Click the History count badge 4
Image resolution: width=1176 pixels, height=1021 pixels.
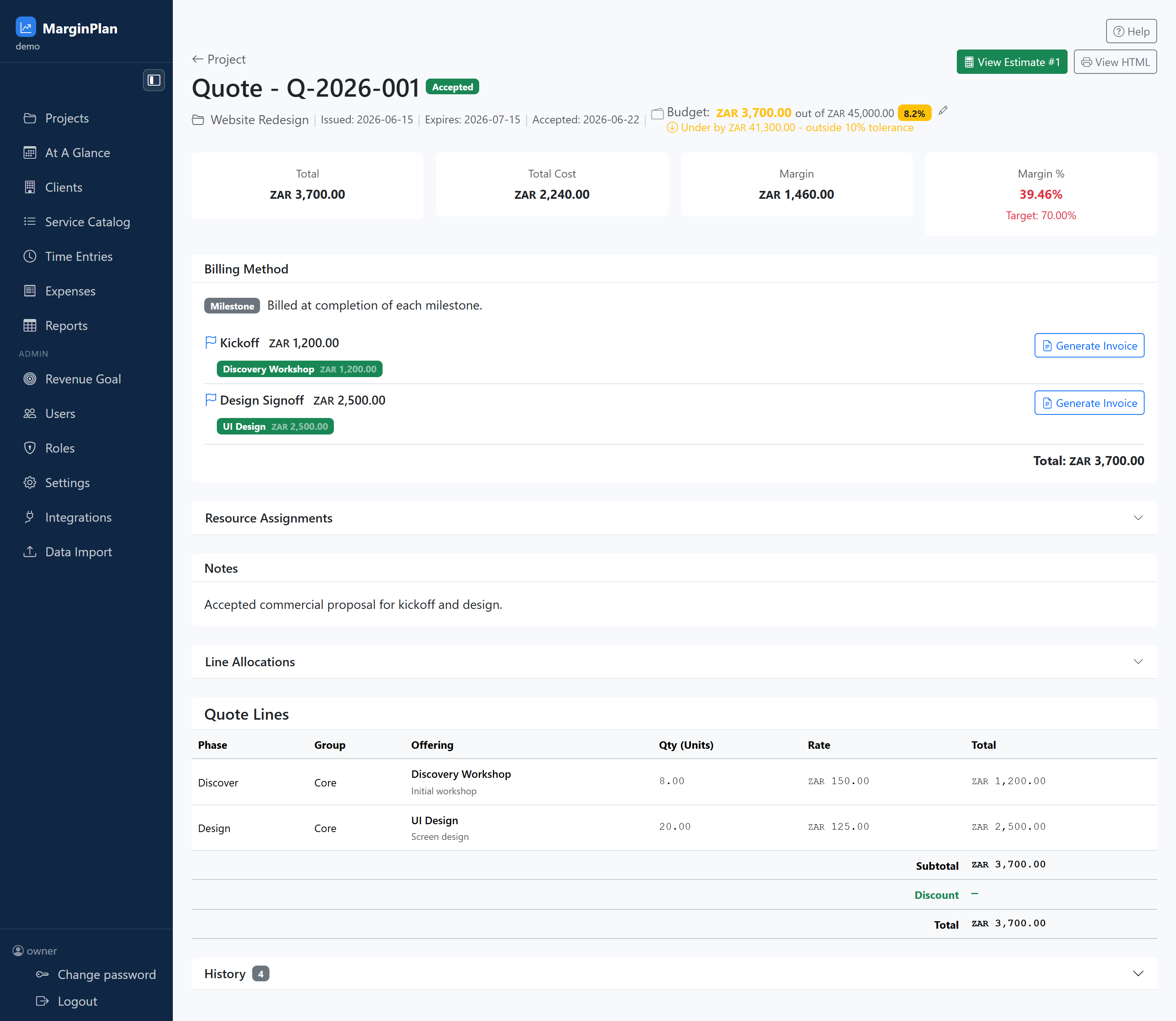[261, 974]
